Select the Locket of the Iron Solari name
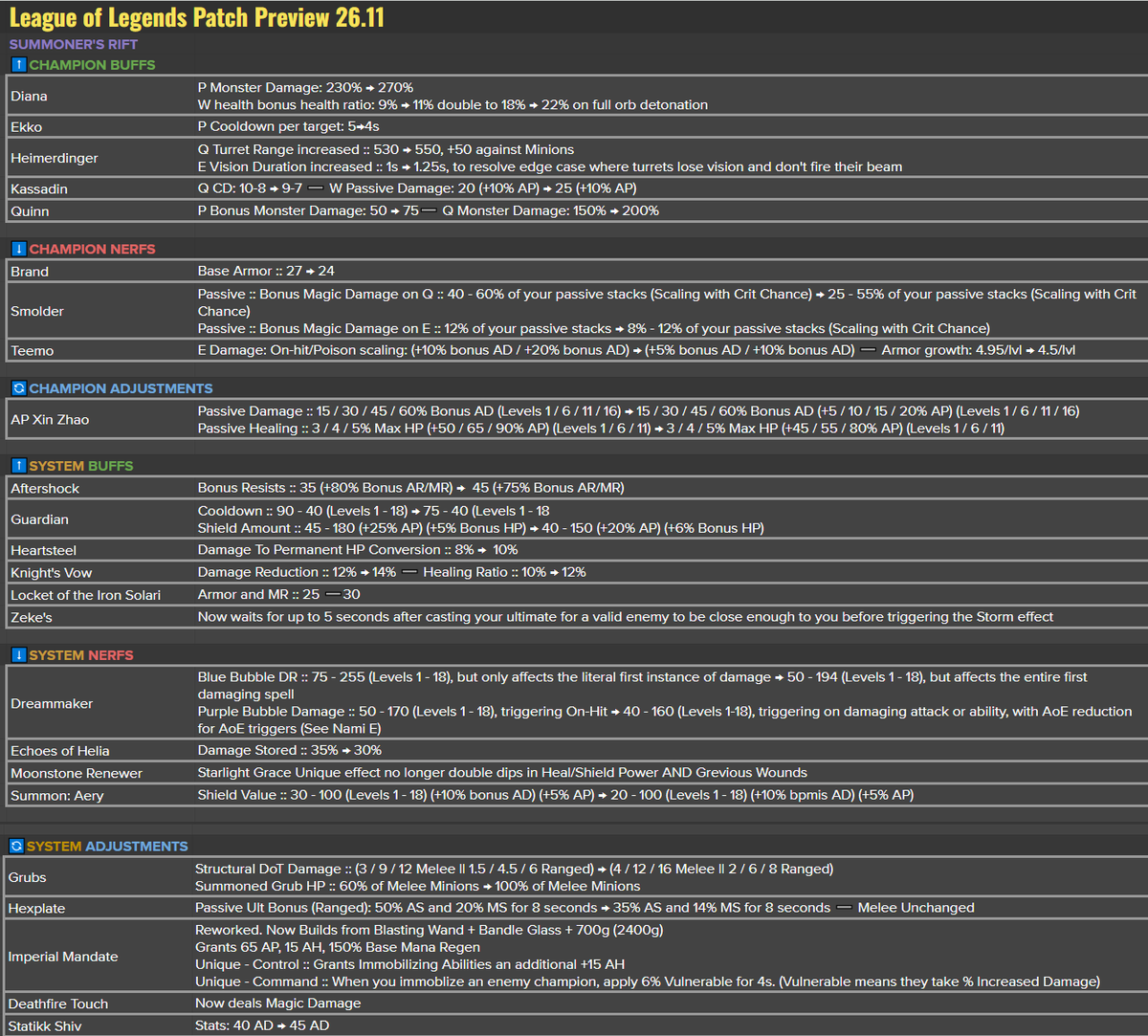Screen dimensions: 1148x1036 click(86, 595)
